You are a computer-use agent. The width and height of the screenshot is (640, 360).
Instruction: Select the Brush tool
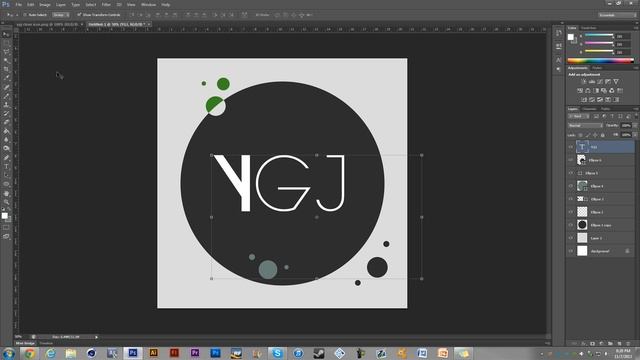[x=6, y=96]
